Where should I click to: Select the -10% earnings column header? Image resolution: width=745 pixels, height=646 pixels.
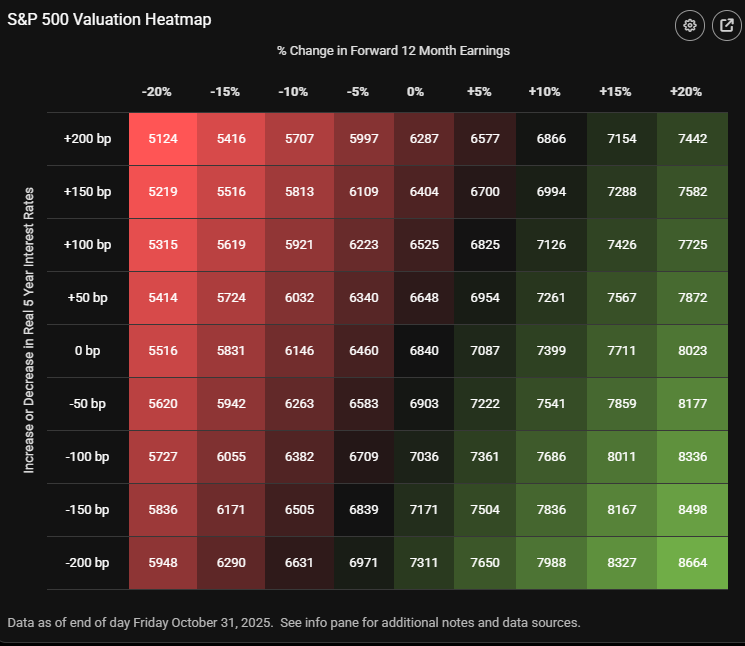[x=293, y=92]
